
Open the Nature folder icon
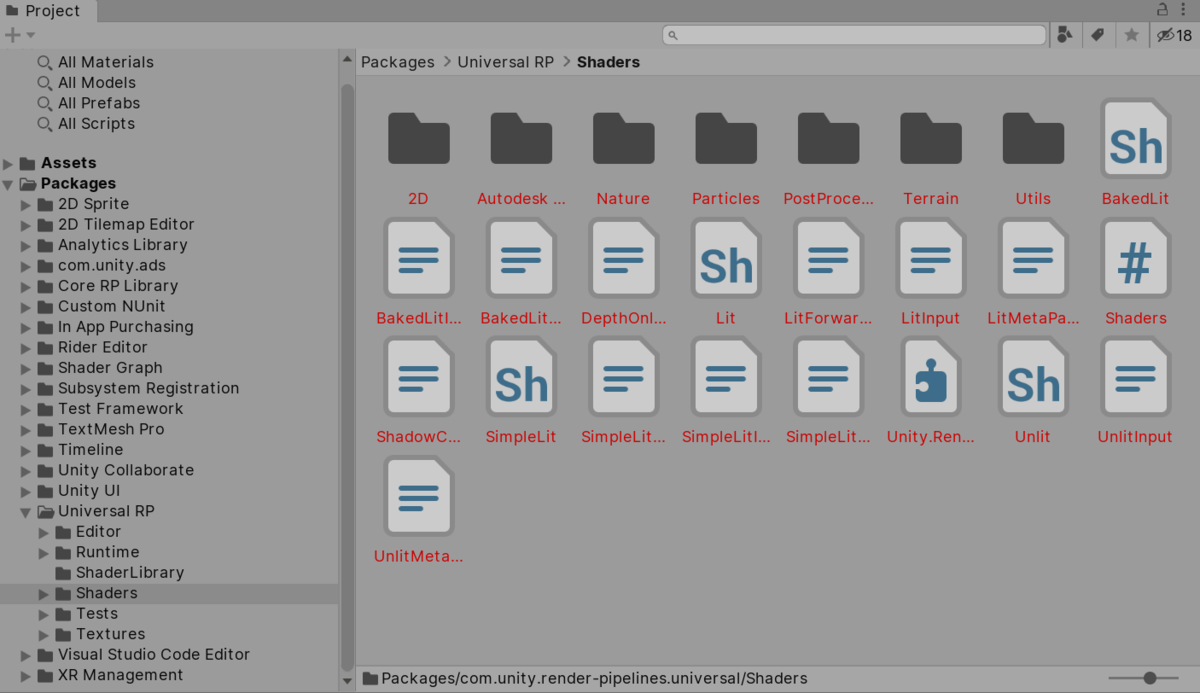pos(623,138)
